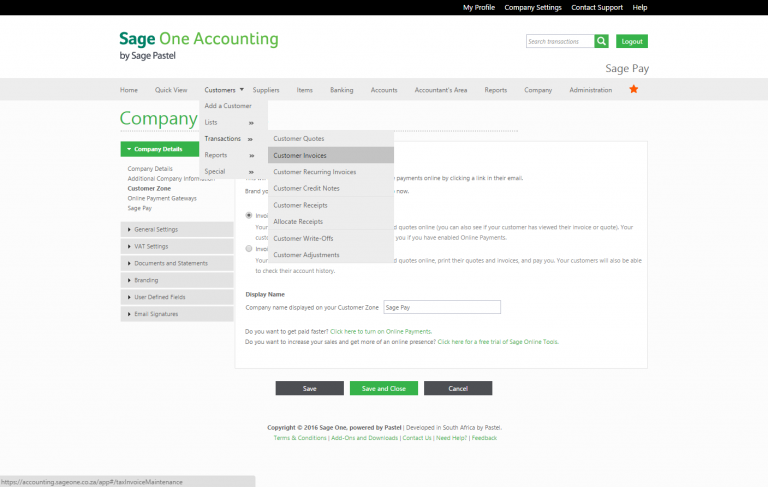This screenshot has height=487, width=768.
Task: Open Customer Credit Notes
Action: 331,188
